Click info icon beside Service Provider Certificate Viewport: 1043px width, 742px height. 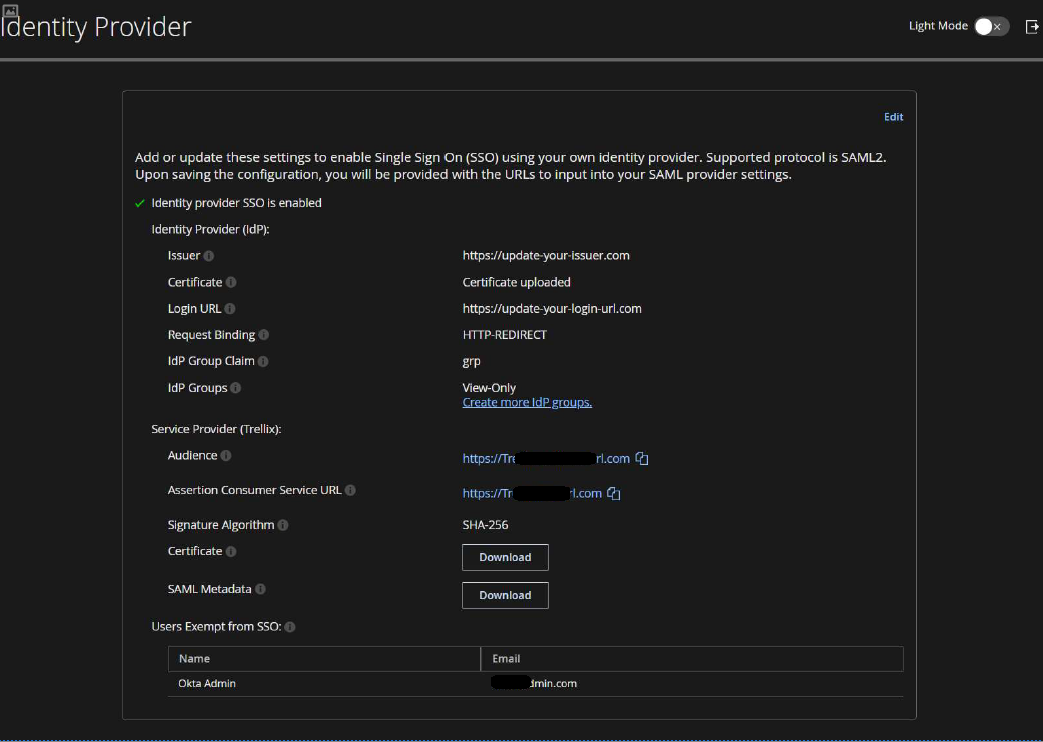tap(231, 551)
